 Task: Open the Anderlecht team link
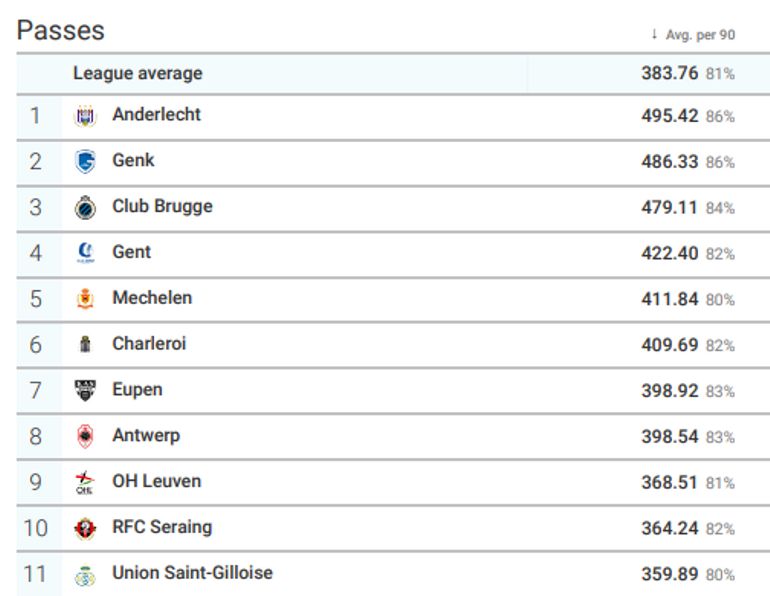pyautogui.click(x=156, y=115)
